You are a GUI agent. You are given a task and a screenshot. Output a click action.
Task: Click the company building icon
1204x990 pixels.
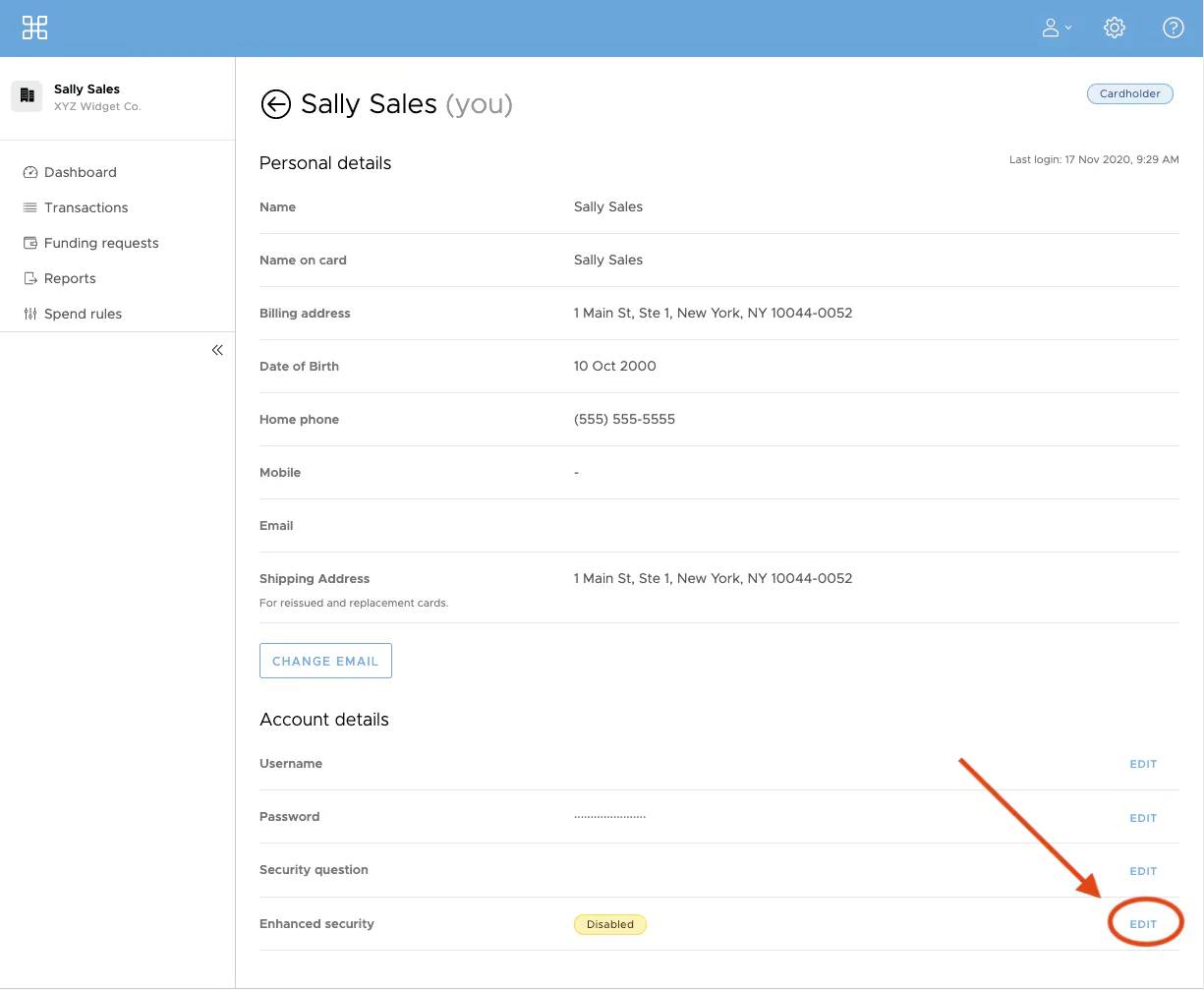pos(27,95)
